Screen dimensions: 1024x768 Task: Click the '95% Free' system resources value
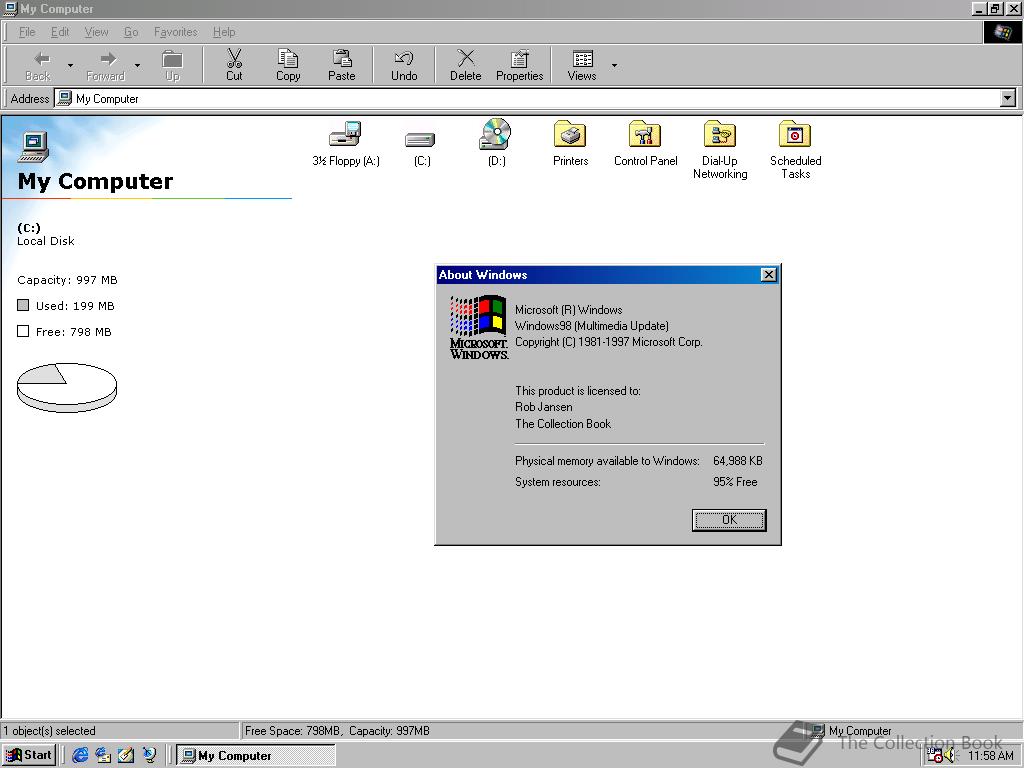pos(735,482)
